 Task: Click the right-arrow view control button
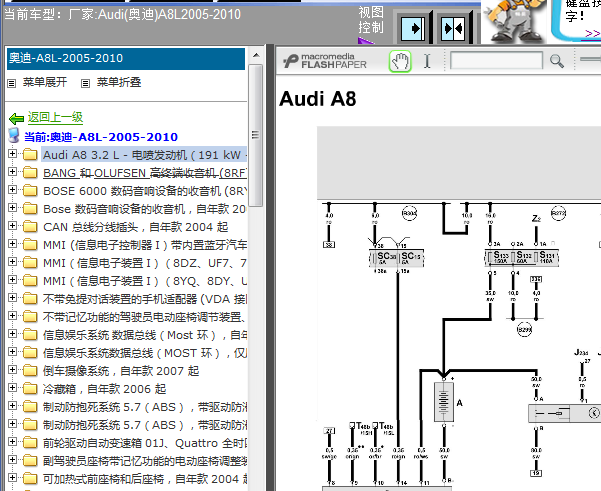click(413, 29)
